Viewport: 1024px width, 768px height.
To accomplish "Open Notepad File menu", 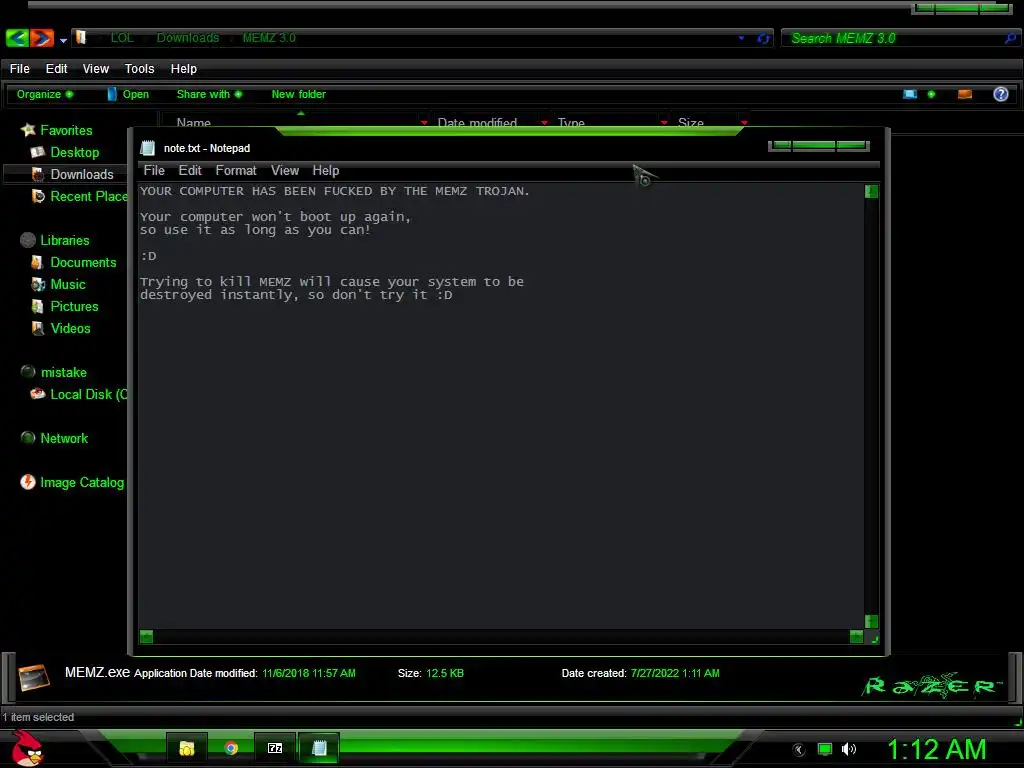I will (154, 170).
